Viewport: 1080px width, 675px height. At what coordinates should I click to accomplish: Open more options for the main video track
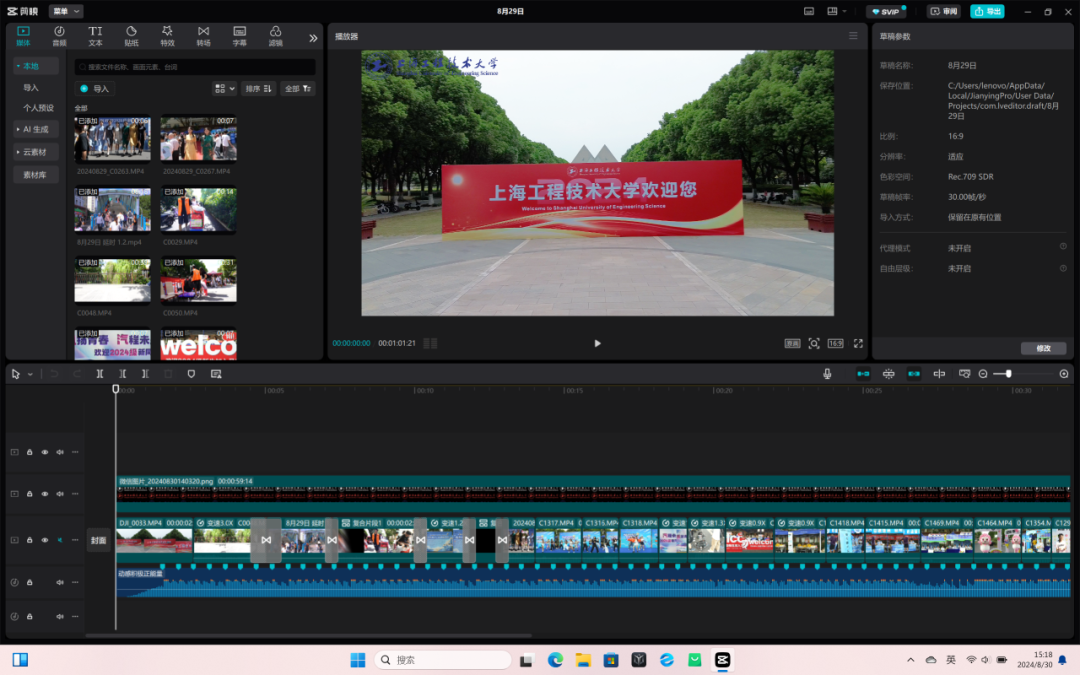(x=75, y=541)
